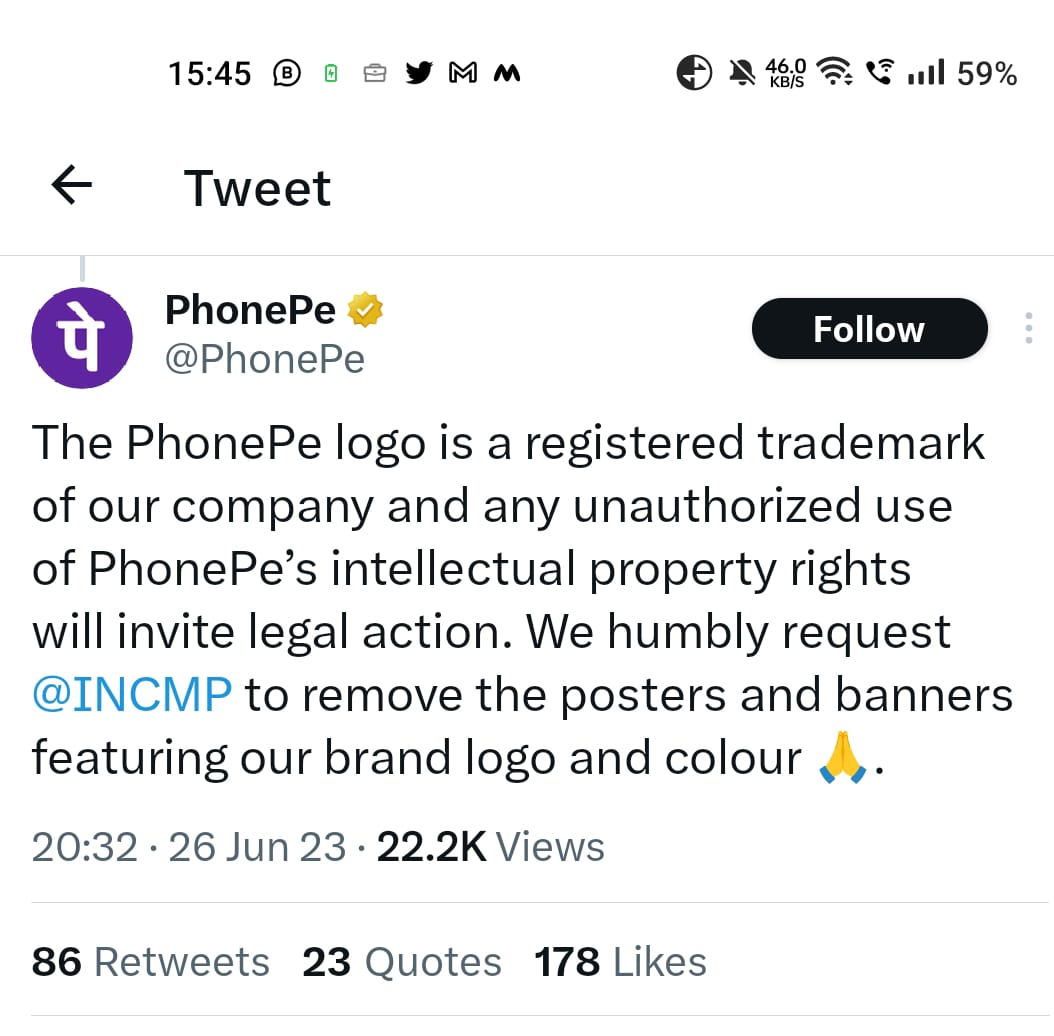View the 178 Likes list
Screen dimensions: 1054x1036
(620, 962)
